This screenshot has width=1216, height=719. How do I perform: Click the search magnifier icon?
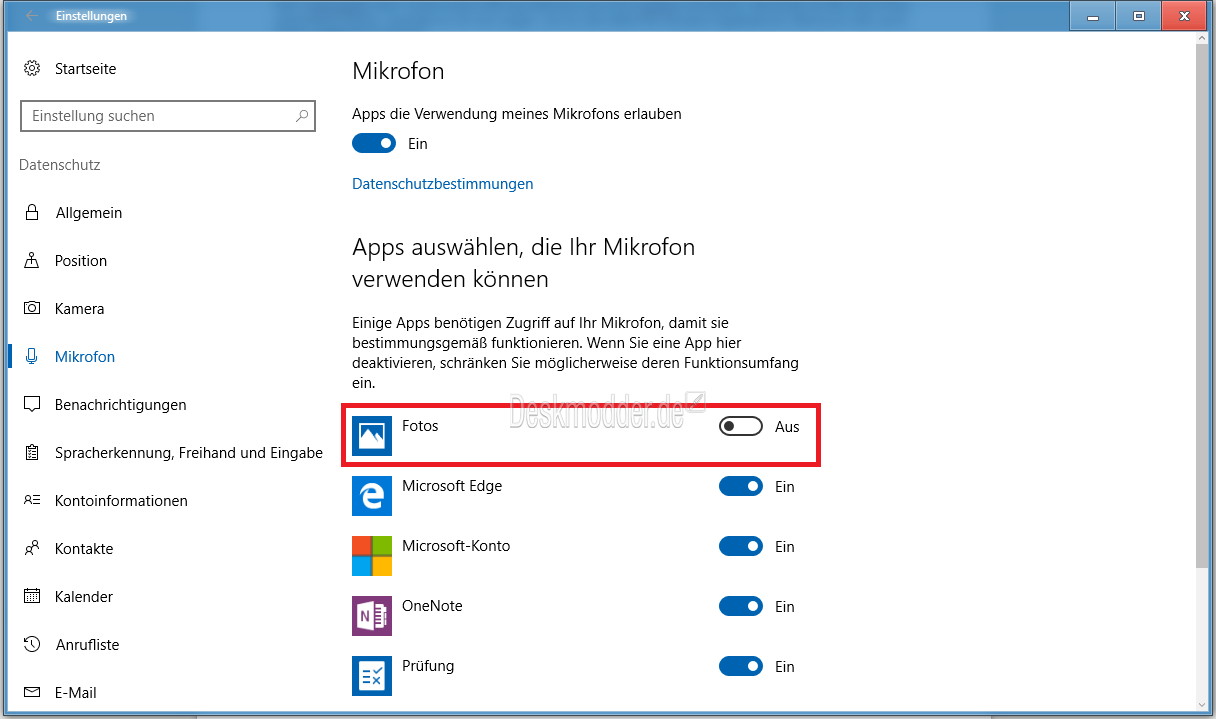[302, 116]
